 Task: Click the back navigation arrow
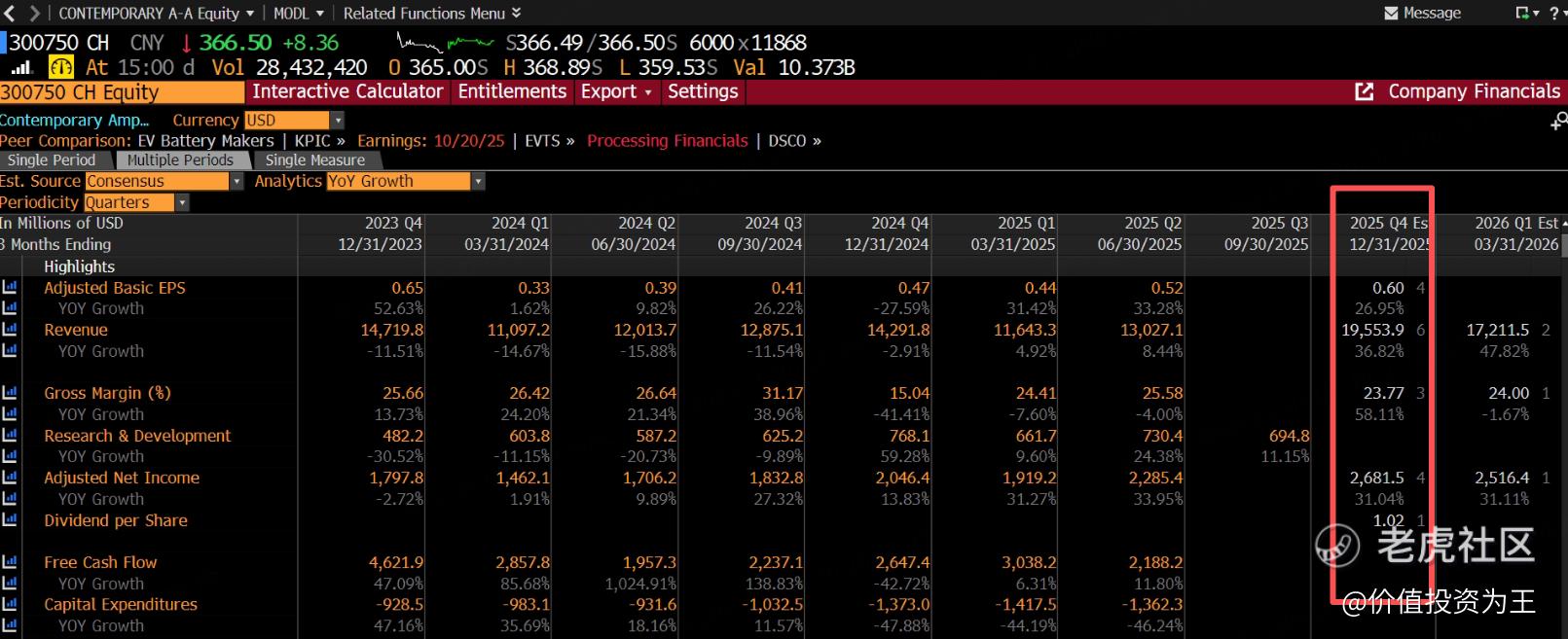11,13
